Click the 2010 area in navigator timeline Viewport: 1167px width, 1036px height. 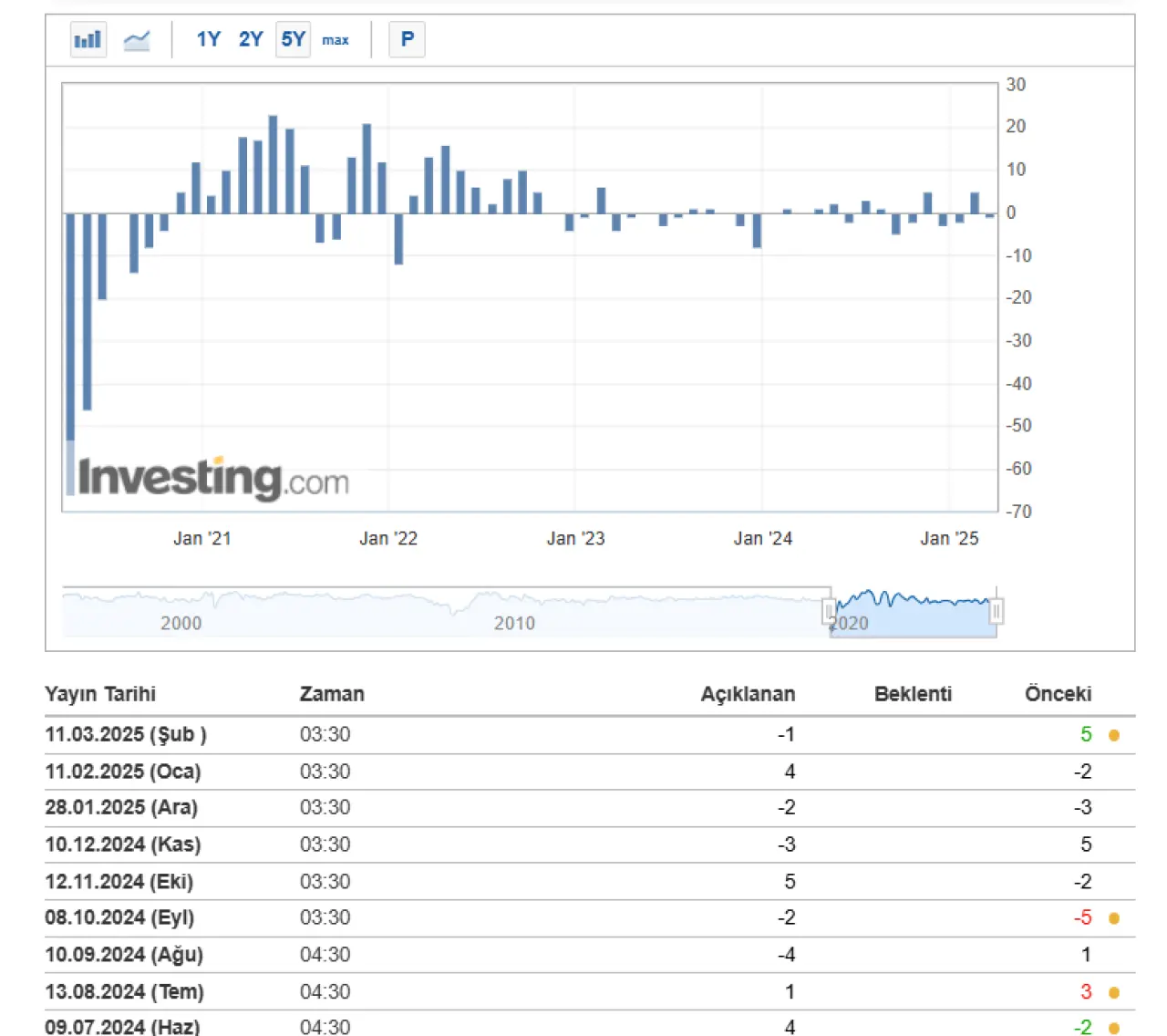point(514,623)
